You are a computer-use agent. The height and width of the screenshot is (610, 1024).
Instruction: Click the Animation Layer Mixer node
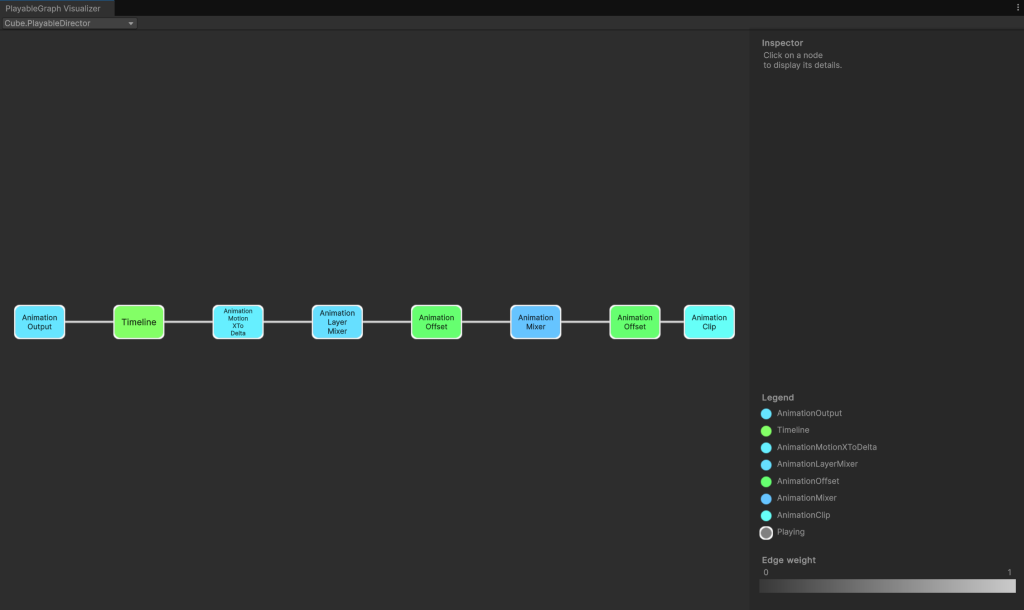(337, 322)
